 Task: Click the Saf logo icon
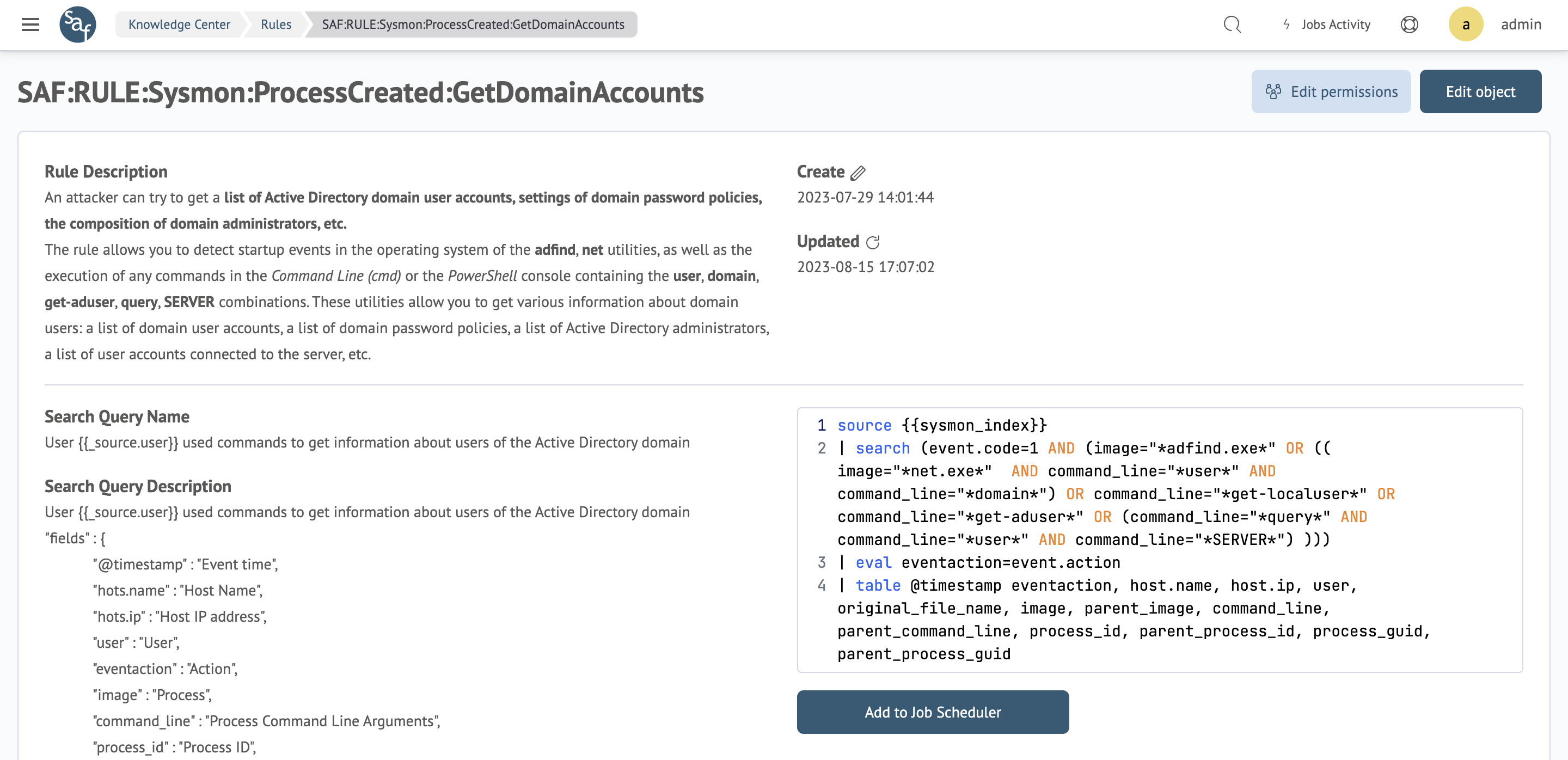point(77,24)
